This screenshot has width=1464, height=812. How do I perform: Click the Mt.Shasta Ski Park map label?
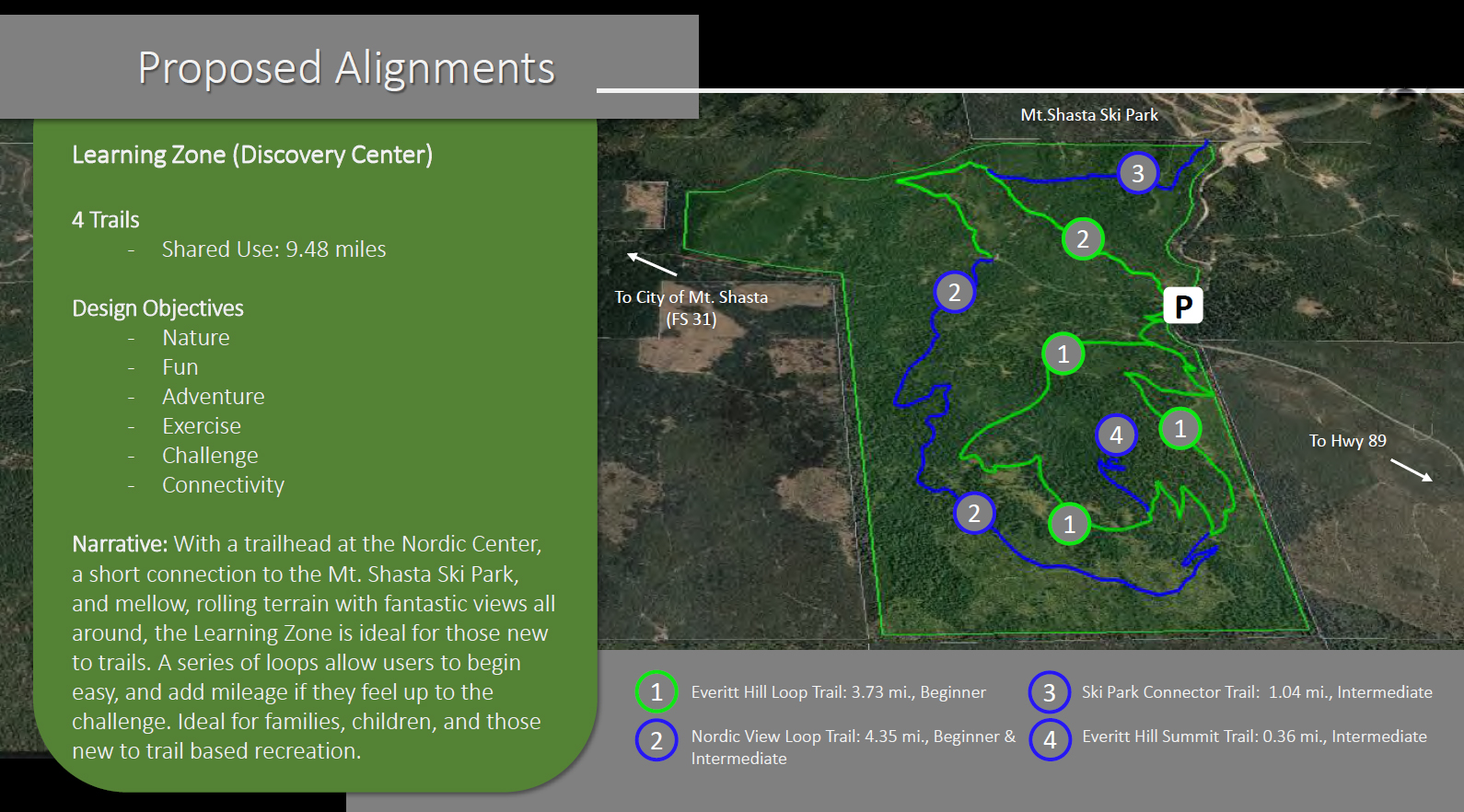[x=1089, y=115]
